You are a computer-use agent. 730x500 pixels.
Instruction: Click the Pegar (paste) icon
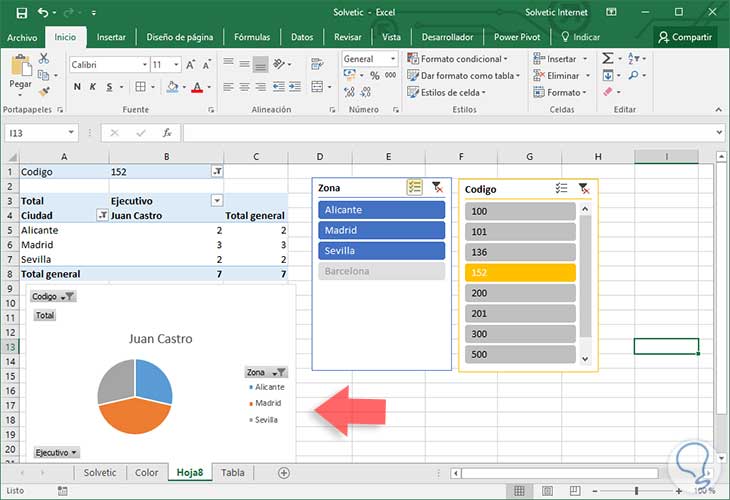click(20, 68)
